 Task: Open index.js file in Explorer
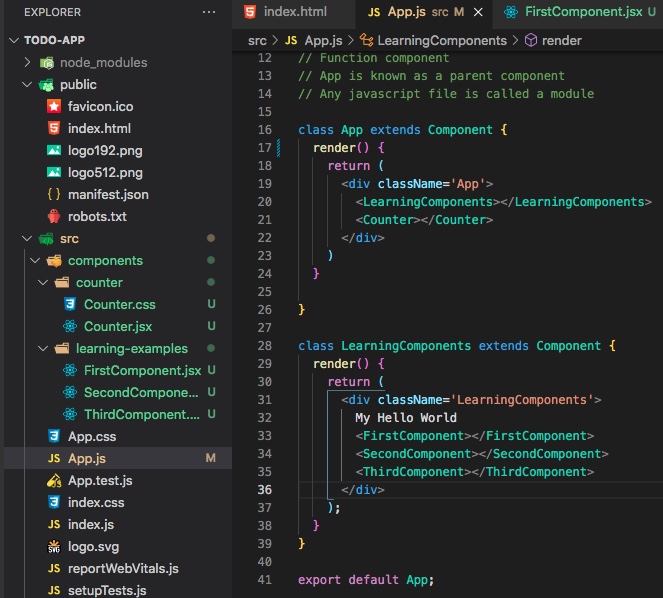pyautogui.click(x=91, y=524)
